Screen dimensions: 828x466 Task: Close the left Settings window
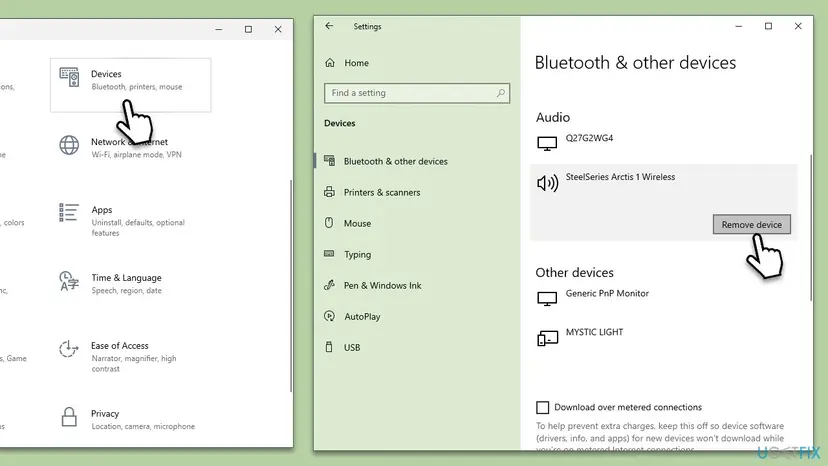coord(278,30)
